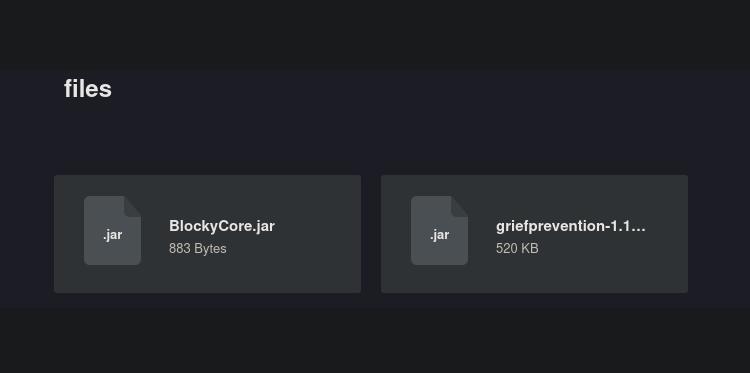Click the folded corner of BlockyCore's file icon
Screen dimensions: 750x373
(x=132, y=206)
